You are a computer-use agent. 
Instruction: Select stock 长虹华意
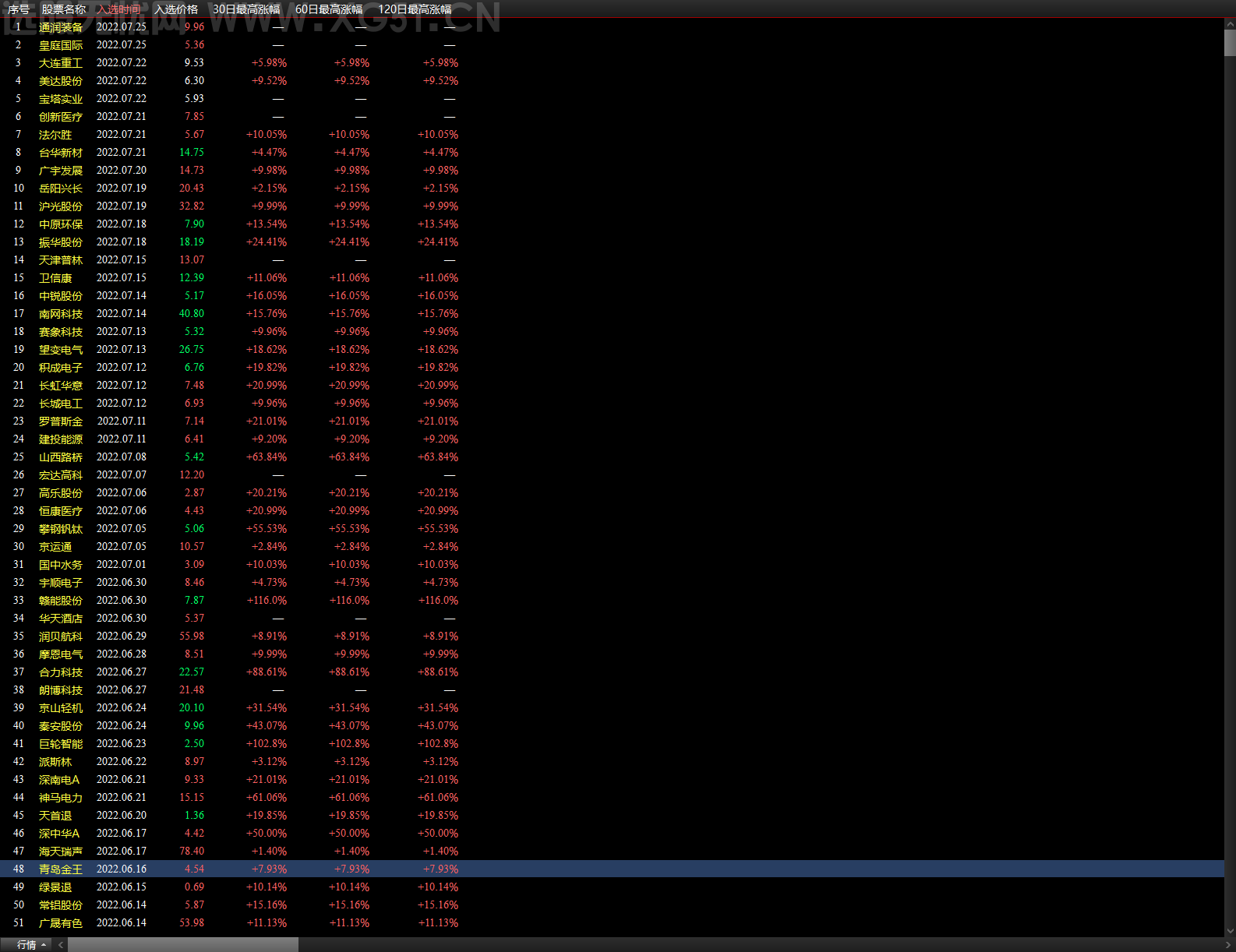(x=61, y=386)
